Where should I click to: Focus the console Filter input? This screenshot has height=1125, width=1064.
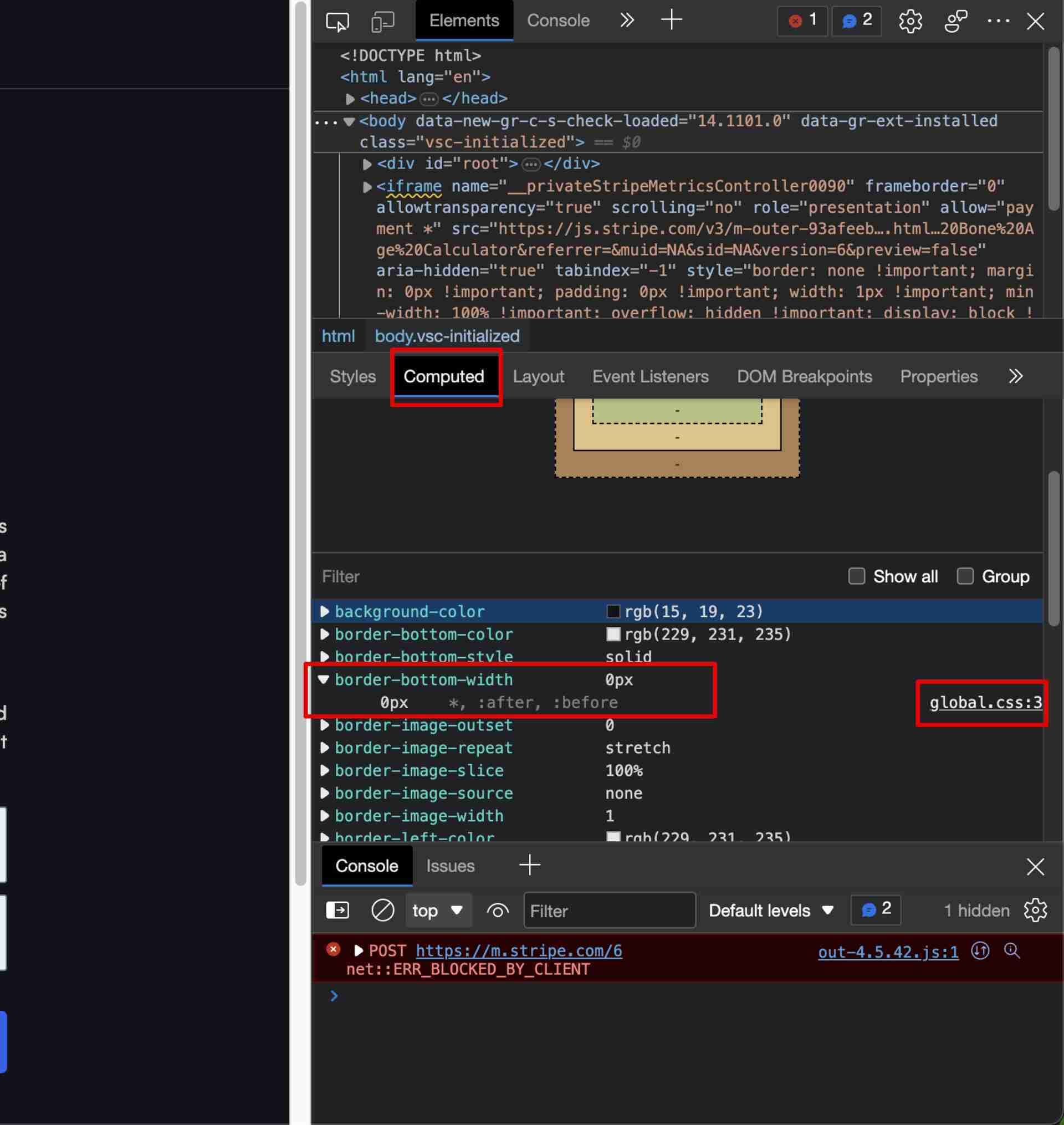609,910
